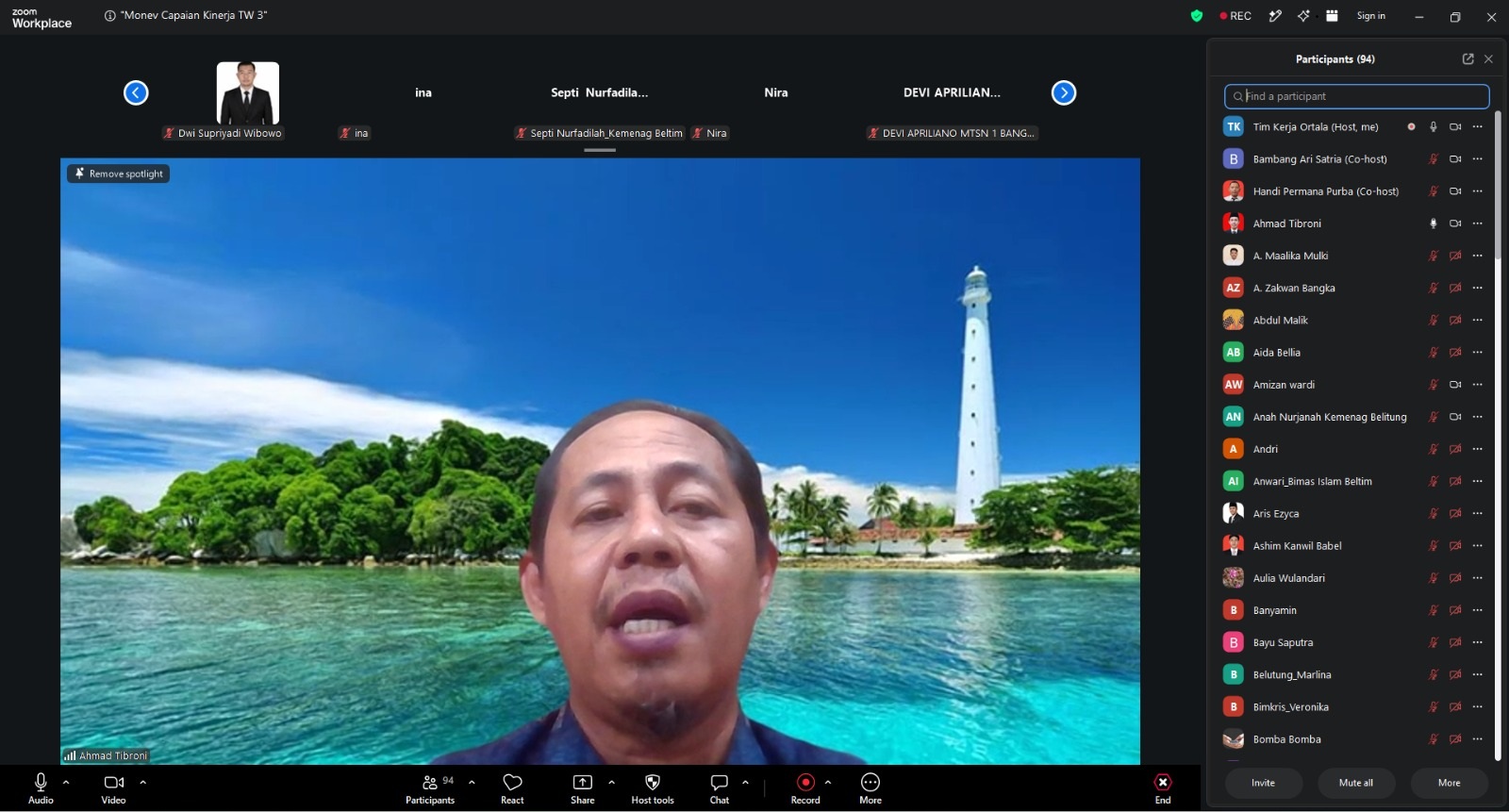1509x812 pixels.
Task: Click the REC recording indicator
Action: 1235,16
